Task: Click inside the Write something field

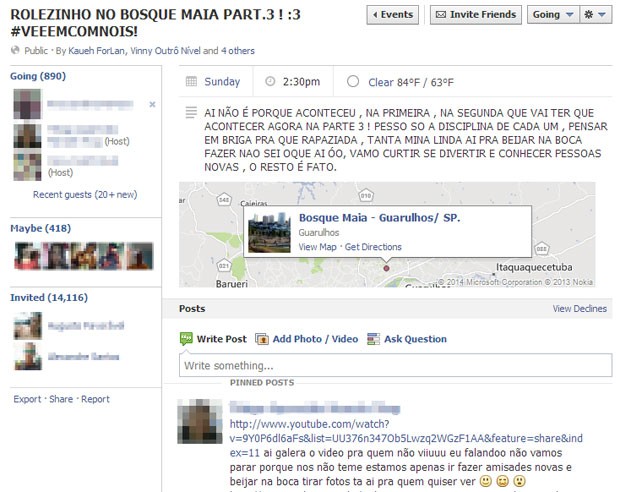Action: [394, 366]
